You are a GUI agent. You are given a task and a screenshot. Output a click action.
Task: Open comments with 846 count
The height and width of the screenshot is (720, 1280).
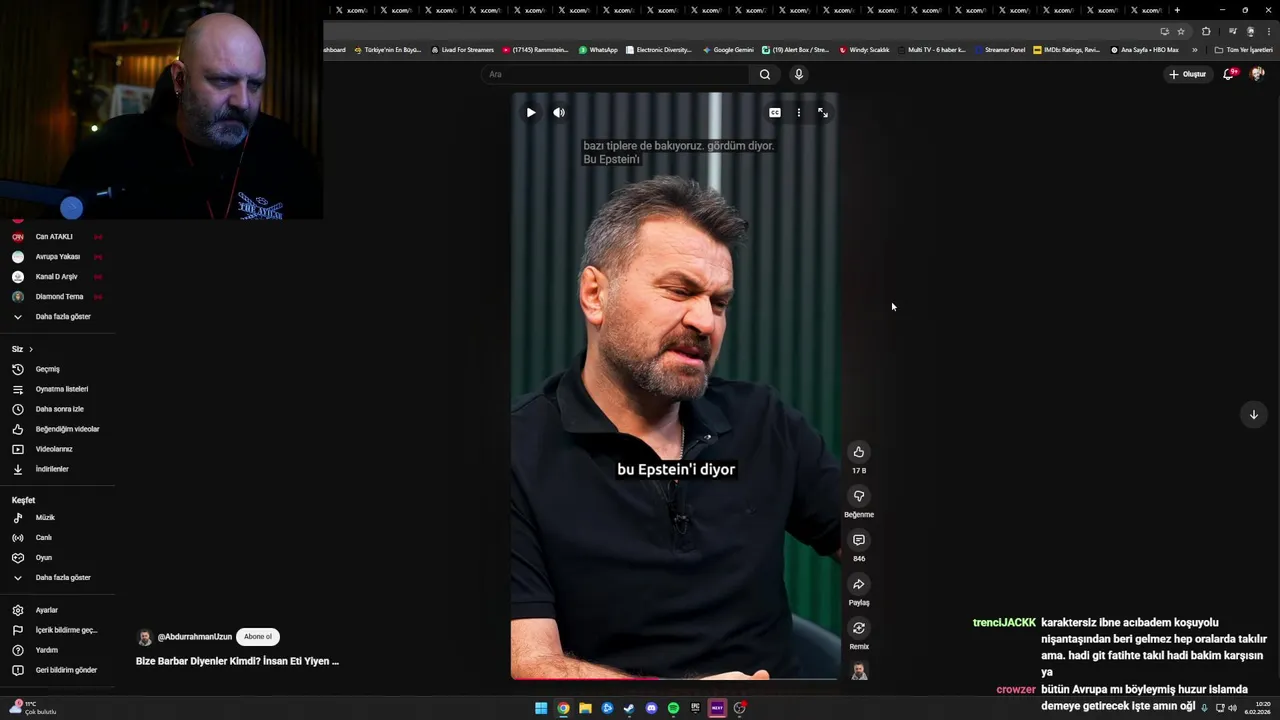(x=859, y=540)
